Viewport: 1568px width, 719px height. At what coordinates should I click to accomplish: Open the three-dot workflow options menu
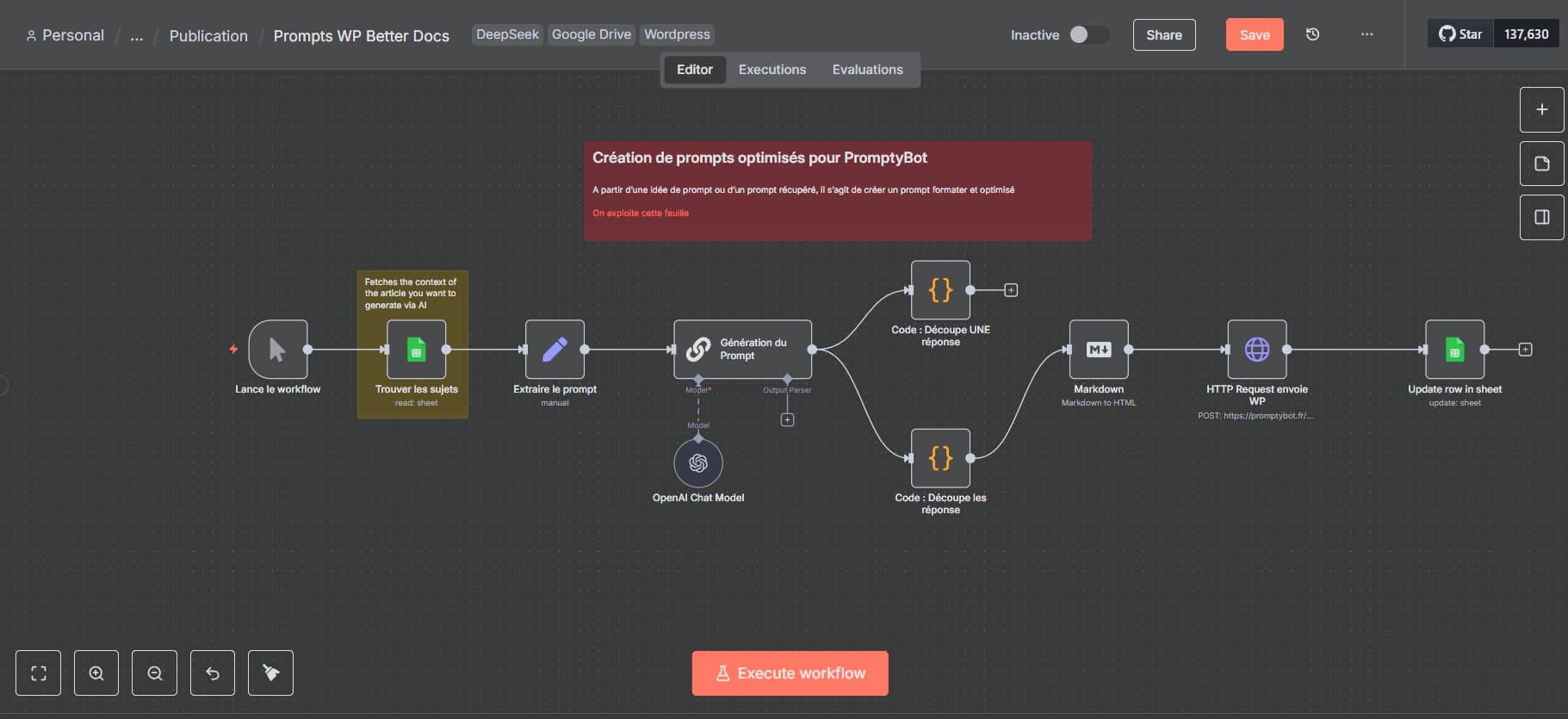pos(1367,34)
